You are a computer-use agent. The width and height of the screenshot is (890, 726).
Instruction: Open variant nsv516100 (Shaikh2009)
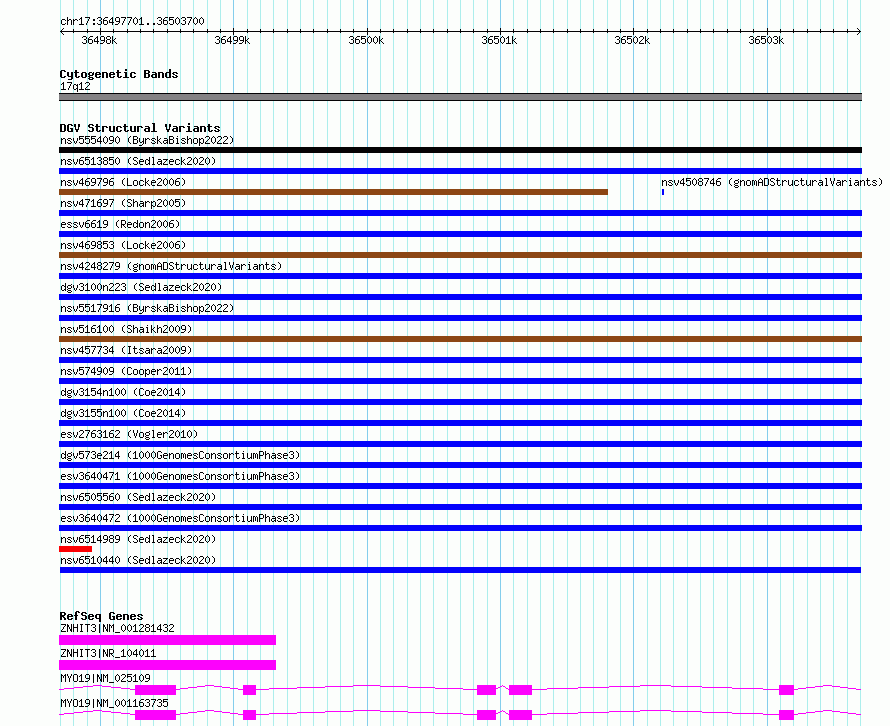[x=126, y=329]
